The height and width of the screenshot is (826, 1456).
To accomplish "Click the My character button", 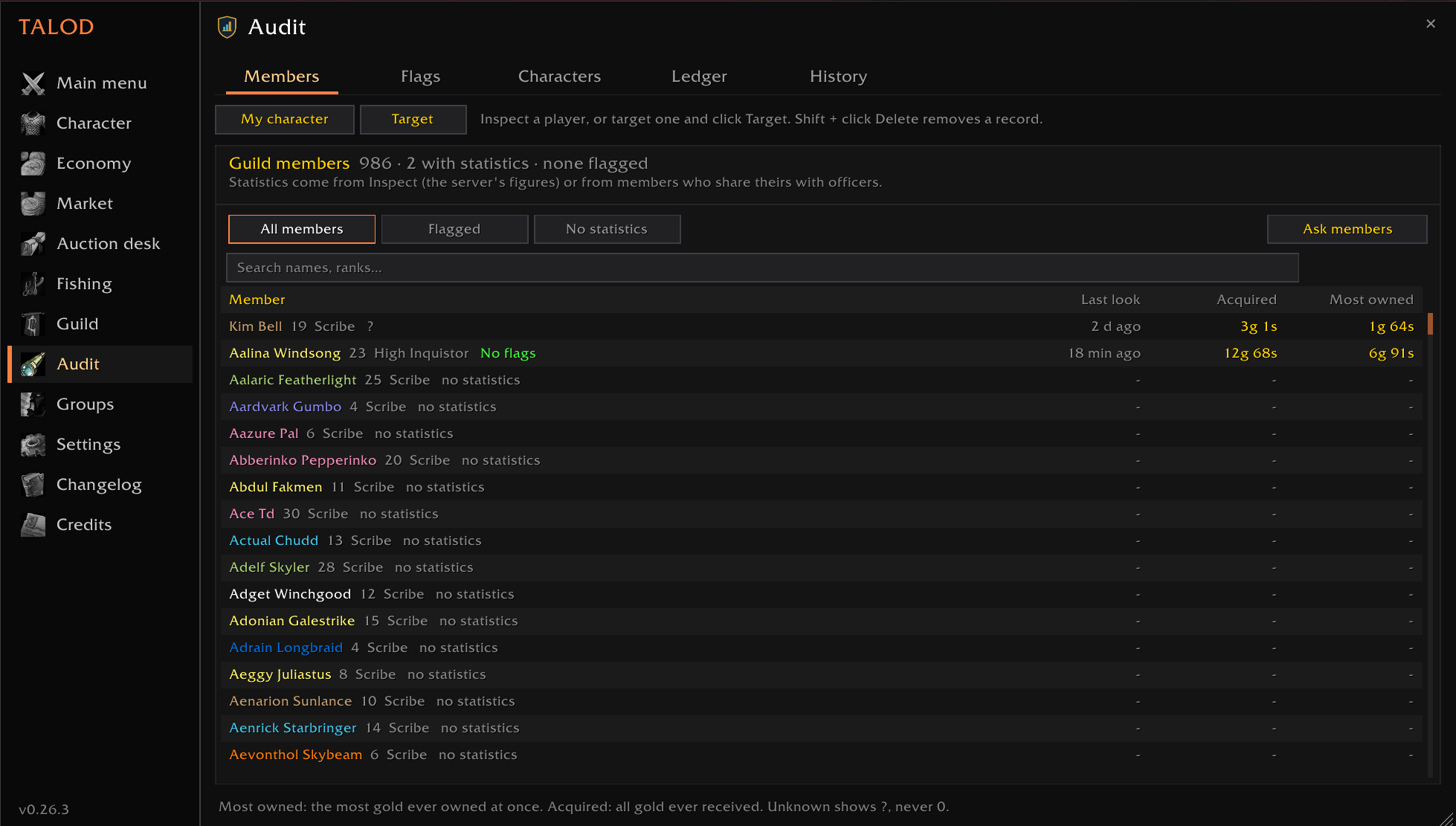I will click(x=285, y=120).
